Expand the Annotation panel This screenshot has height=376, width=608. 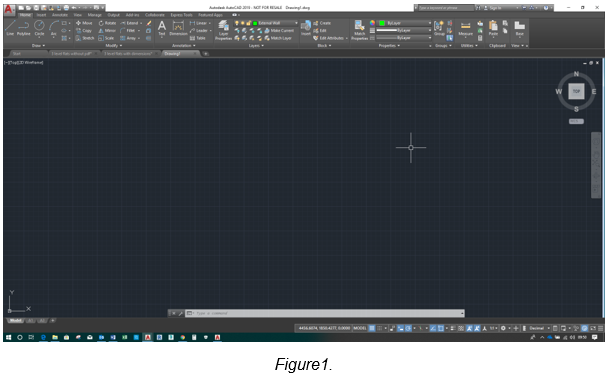pos(183,46)
